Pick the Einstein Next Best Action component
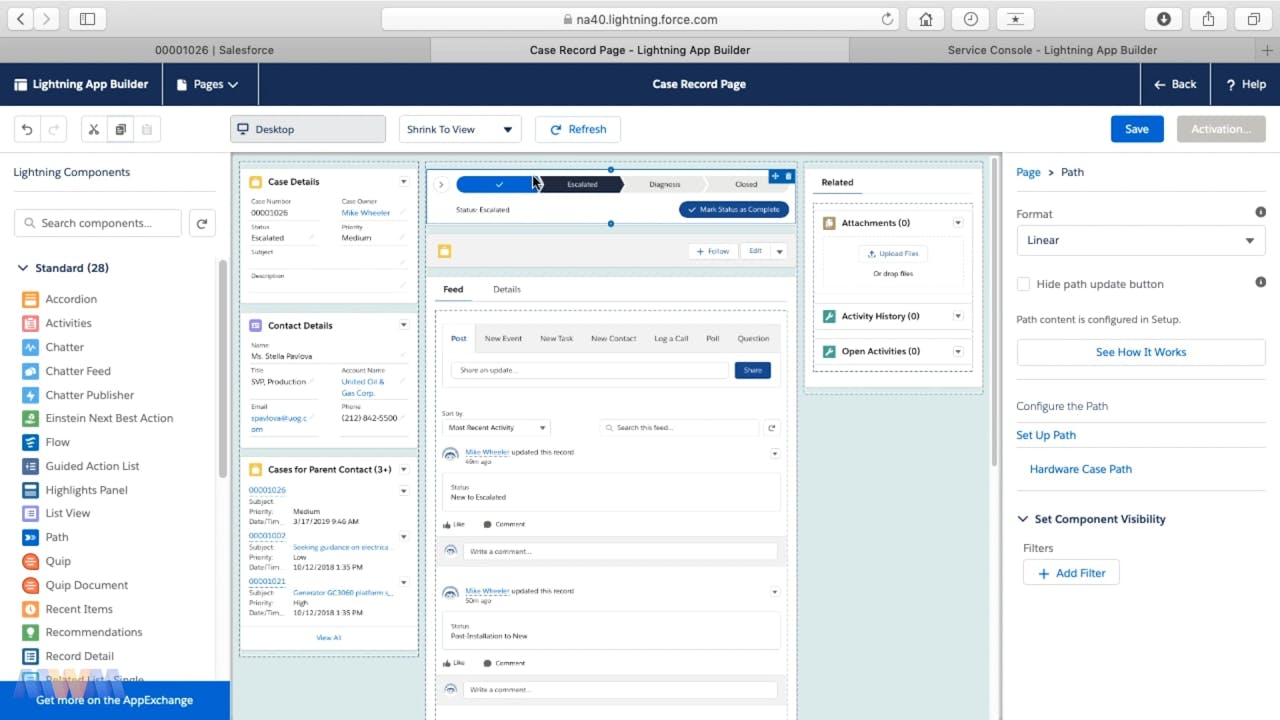 click(x=109, y=418)
